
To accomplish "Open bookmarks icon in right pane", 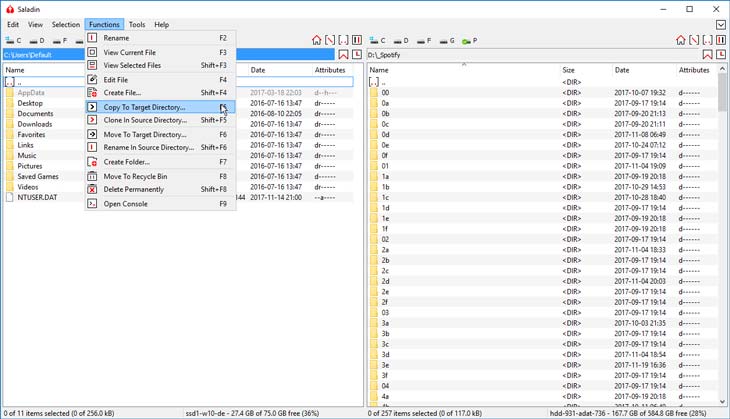I will point(707,55).
